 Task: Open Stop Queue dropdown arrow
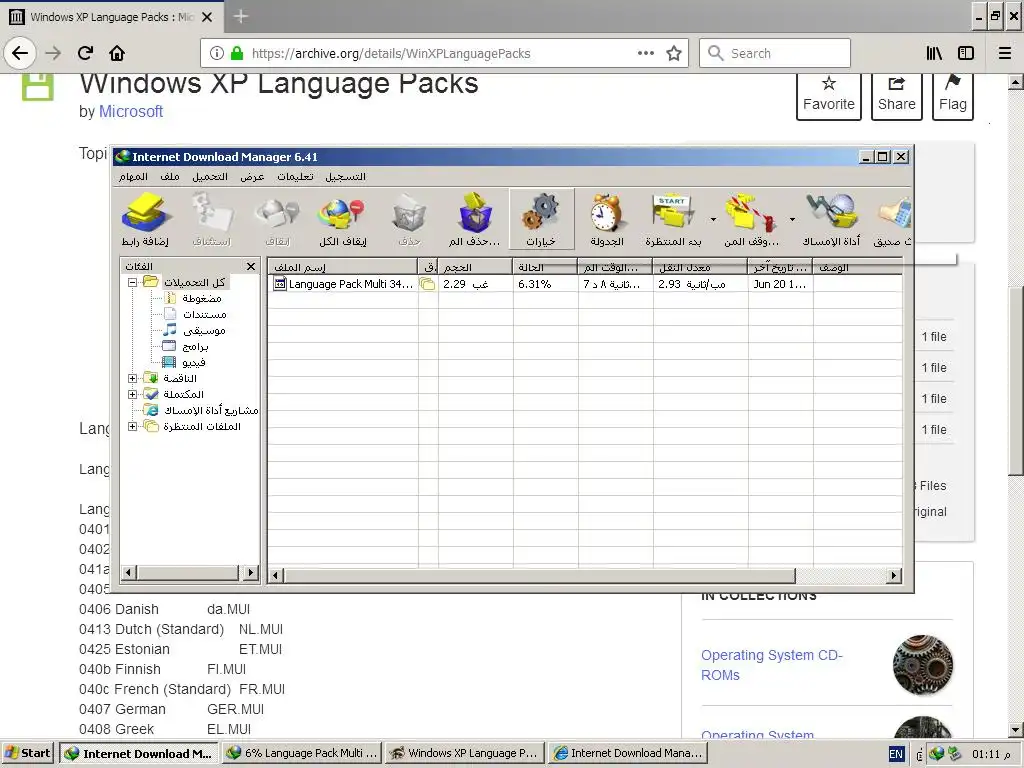coord(792,219)
